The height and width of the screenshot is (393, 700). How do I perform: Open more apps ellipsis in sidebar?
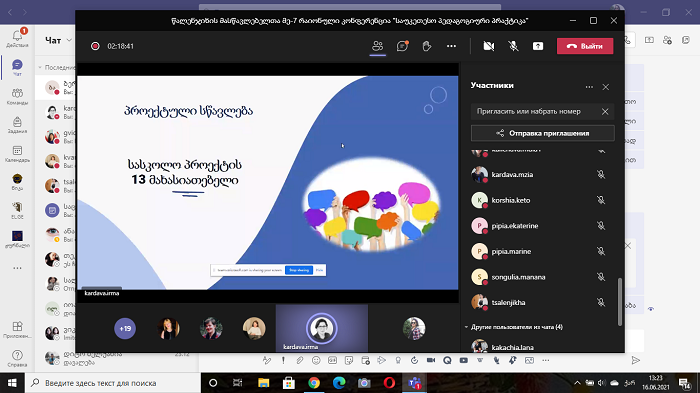[17, 268]
